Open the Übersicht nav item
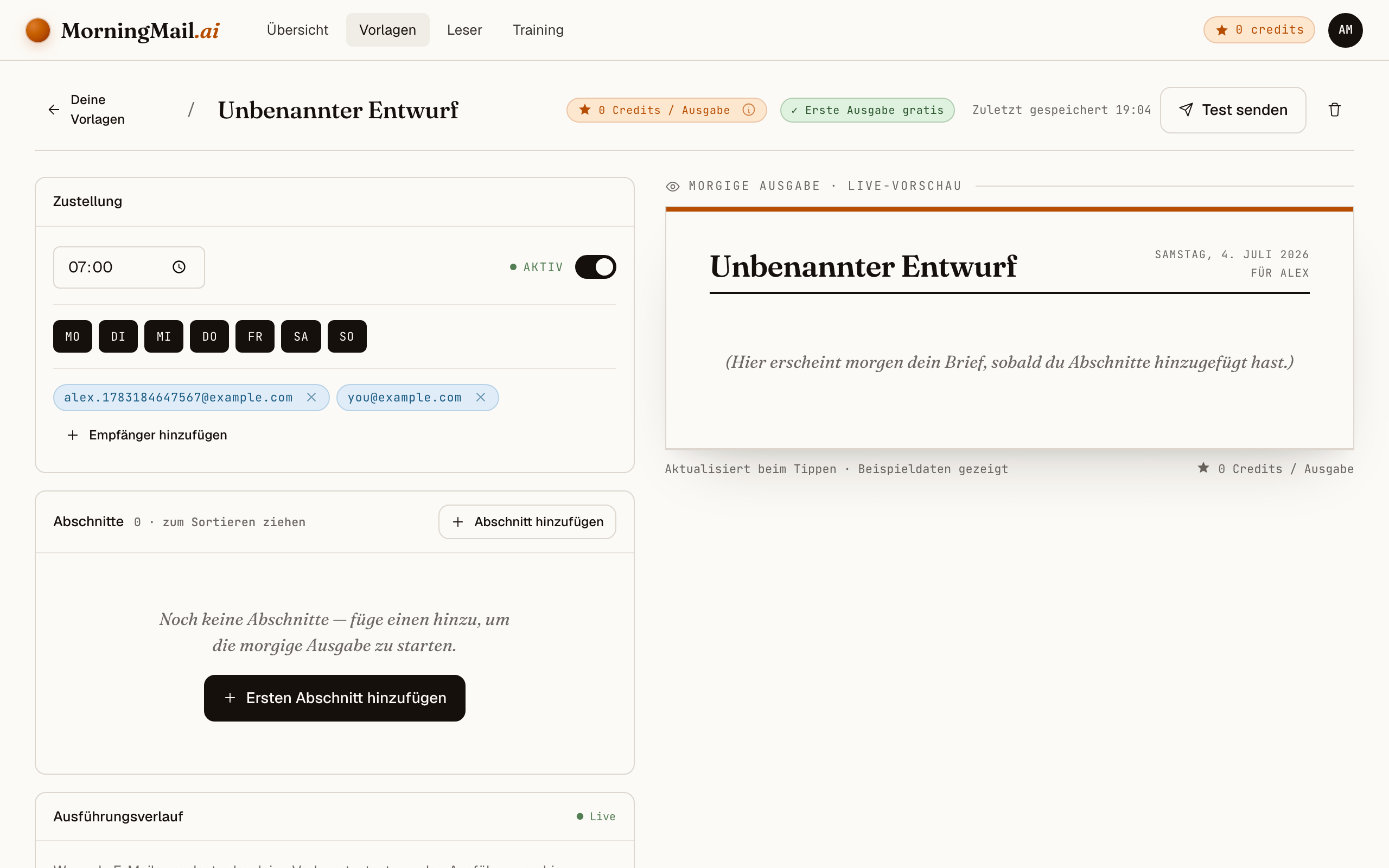Image resolution: width=1389 pixels, height=868 pixels. 297,30
